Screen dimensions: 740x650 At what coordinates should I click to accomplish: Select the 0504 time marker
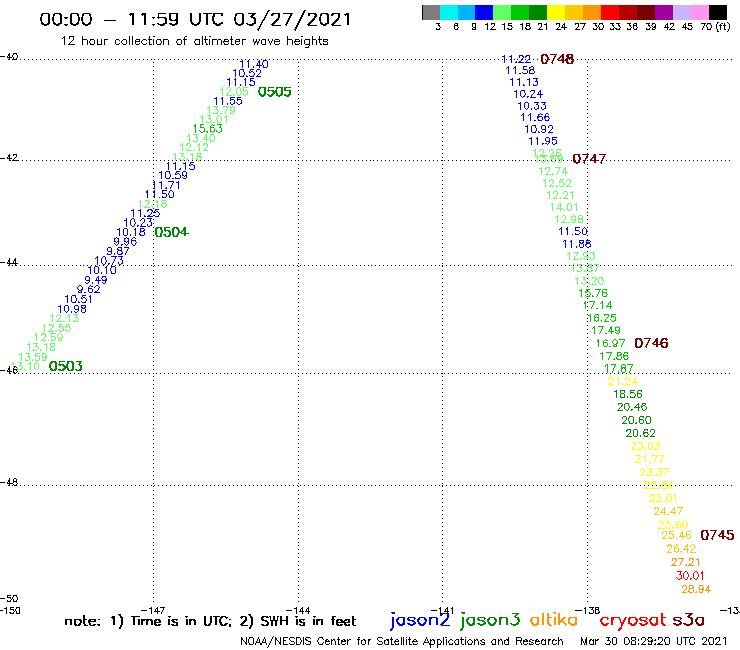pos(171,232)
